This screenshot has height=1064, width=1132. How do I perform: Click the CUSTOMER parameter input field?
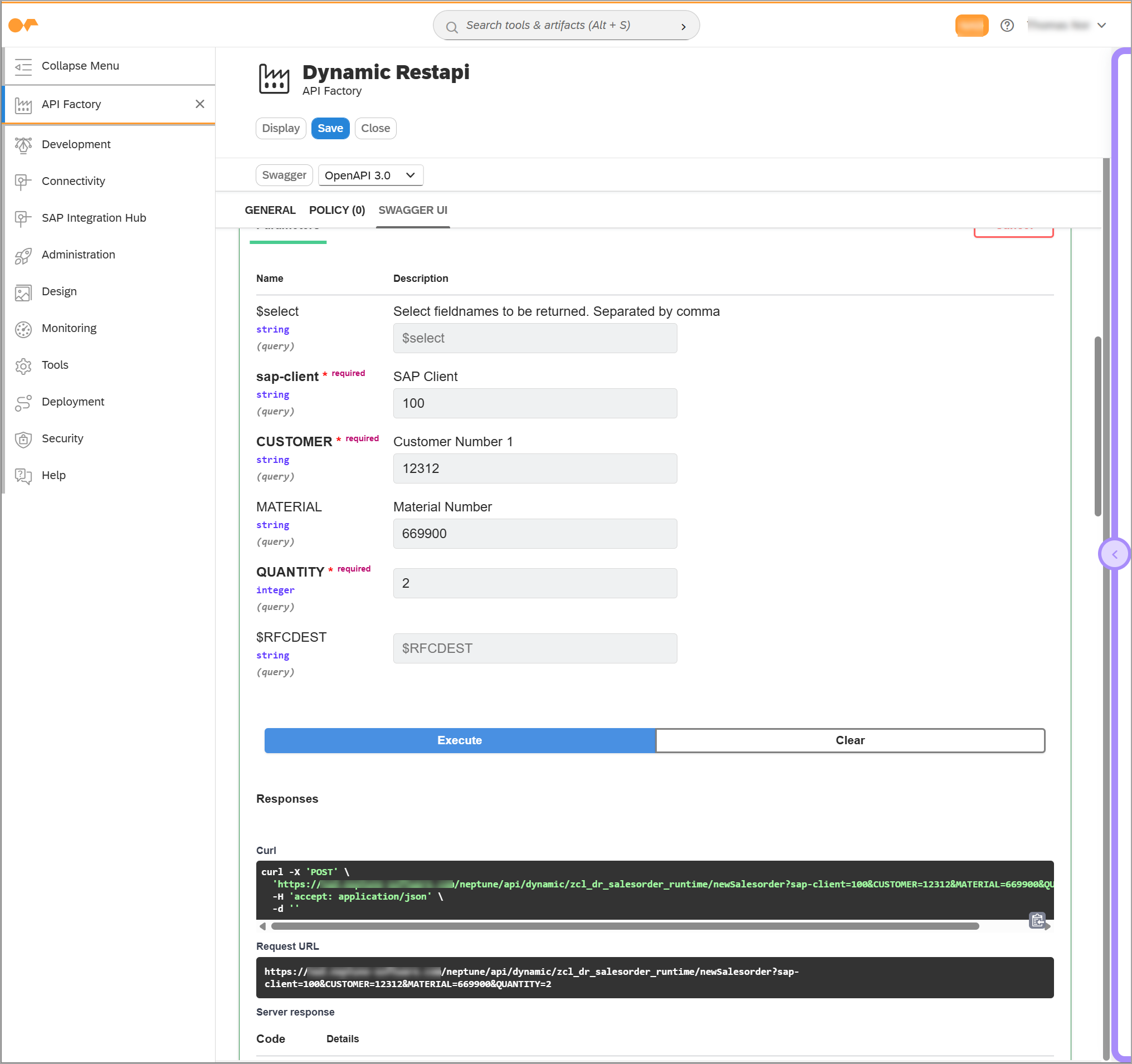[x=534, y=468]
